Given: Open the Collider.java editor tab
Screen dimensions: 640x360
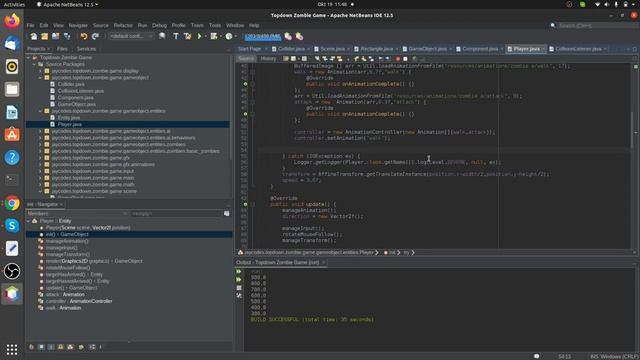Looking at the screenshot, I should 291,49.
